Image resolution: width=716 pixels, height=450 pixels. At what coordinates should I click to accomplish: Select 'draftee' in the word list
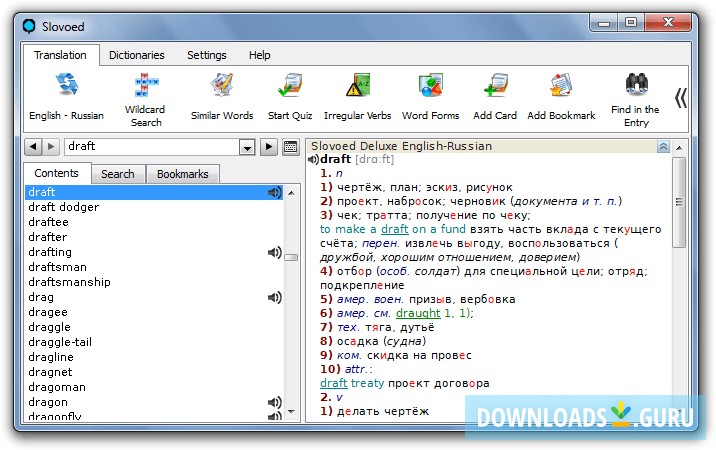[x=154, y=222]
